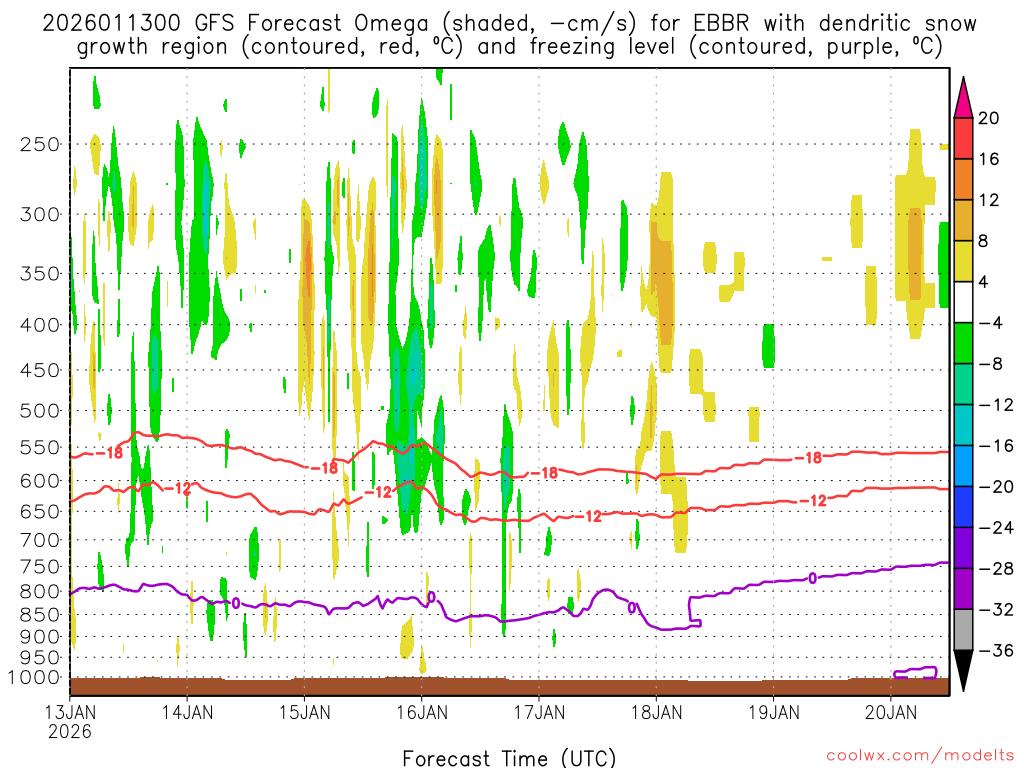Click the 700 pressure level label
1024x768 pixels.
39,540
